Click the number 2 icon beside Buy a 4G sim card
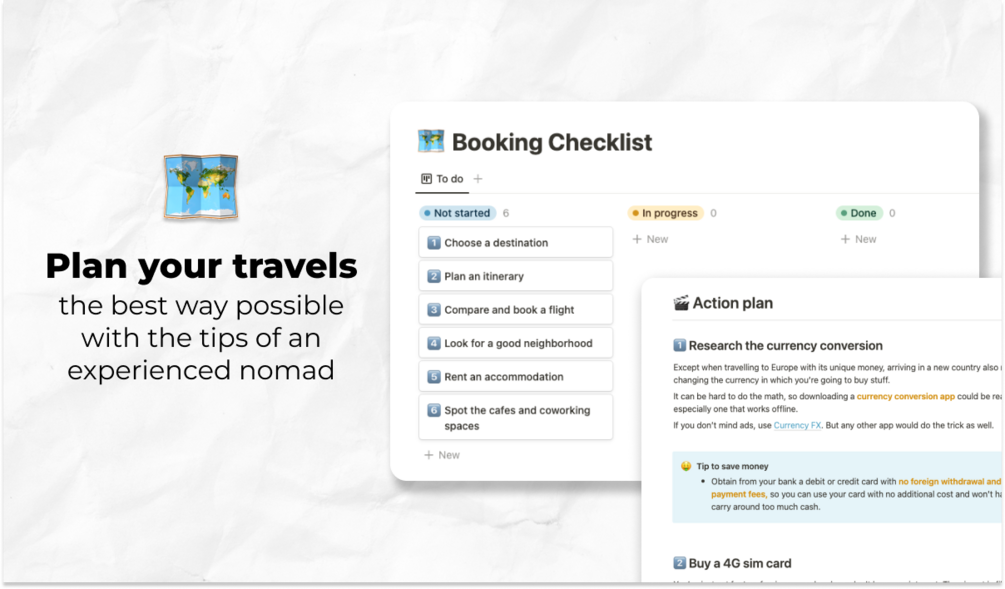Screen dimensions: 1005x589 [679, 563]
